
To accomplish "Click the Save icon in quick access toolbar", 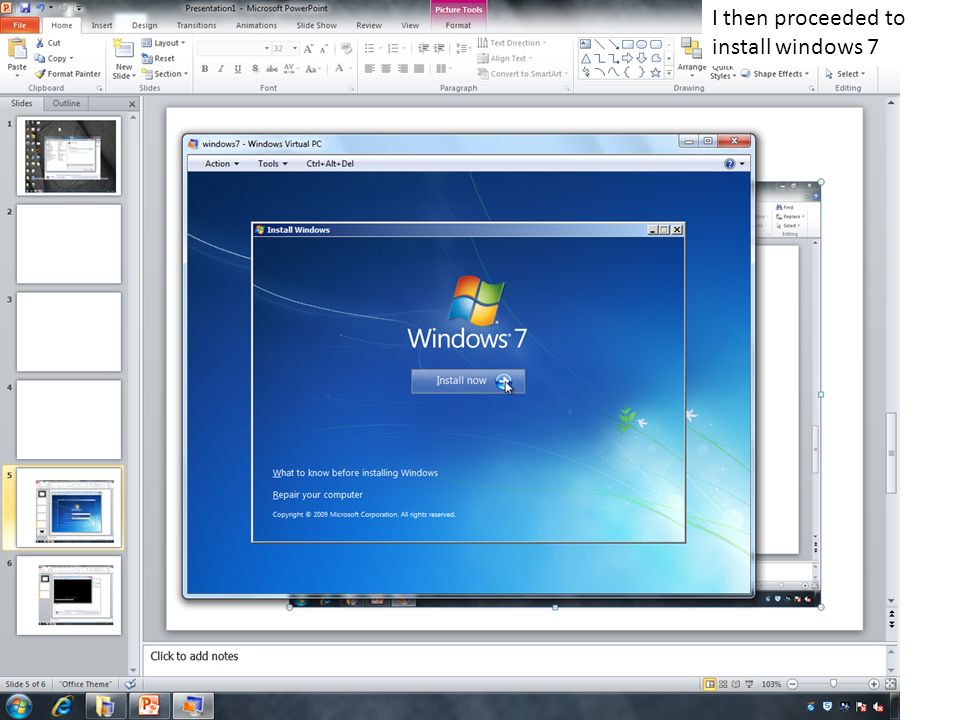I will point(25,8).
